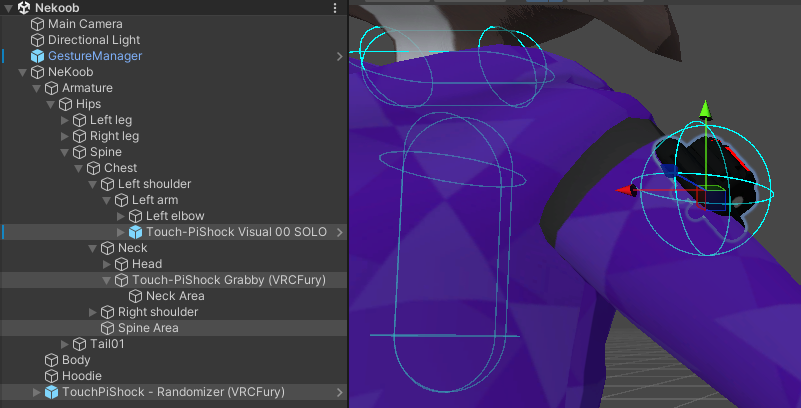This screenshot has height=408, width=801.
Task: Expand the Right leg bone
Action: pyautogui.click(x=64, y=136)
